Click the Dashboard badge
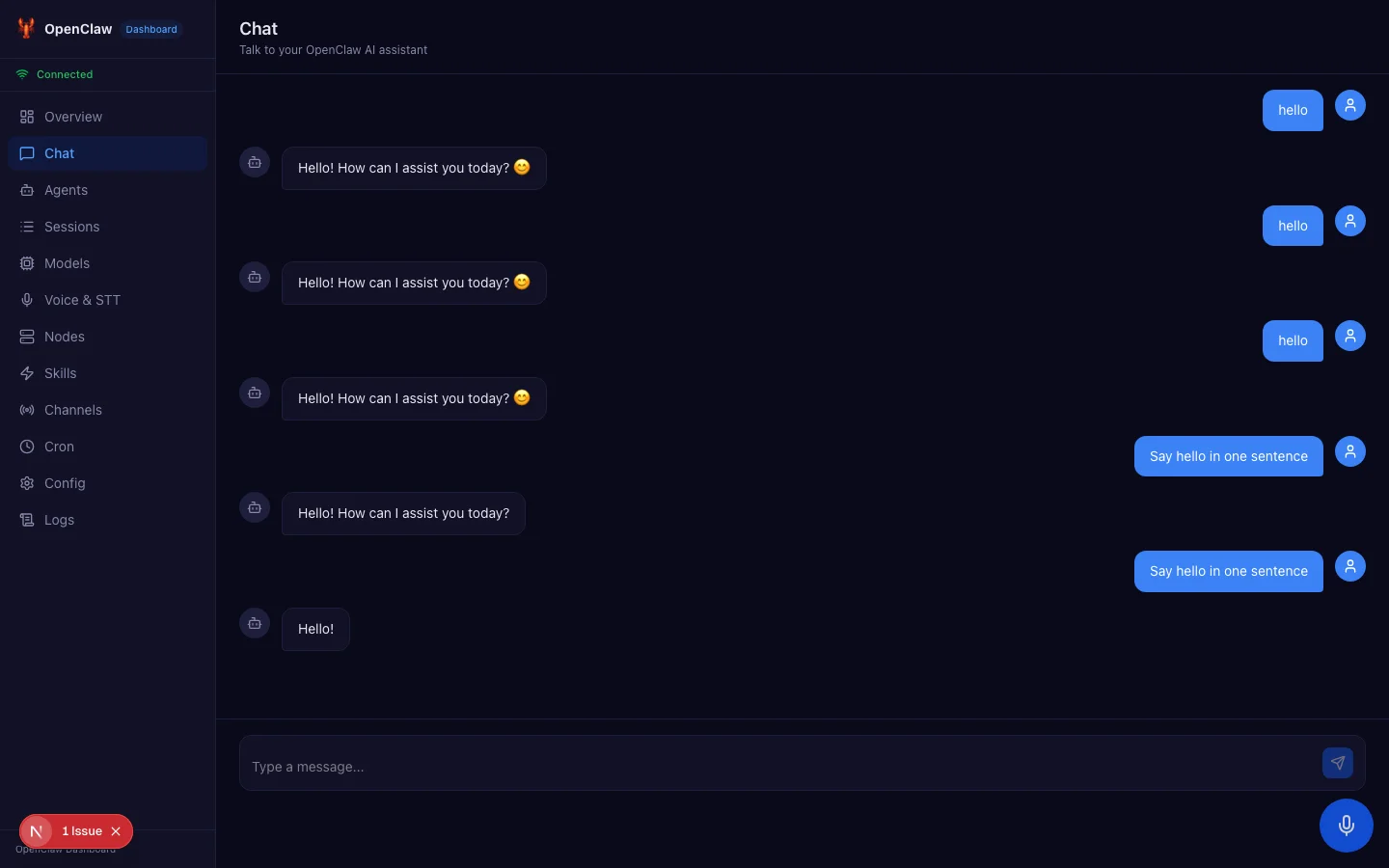The height and width of the screenshot is (868, 1389). [151, 29]
